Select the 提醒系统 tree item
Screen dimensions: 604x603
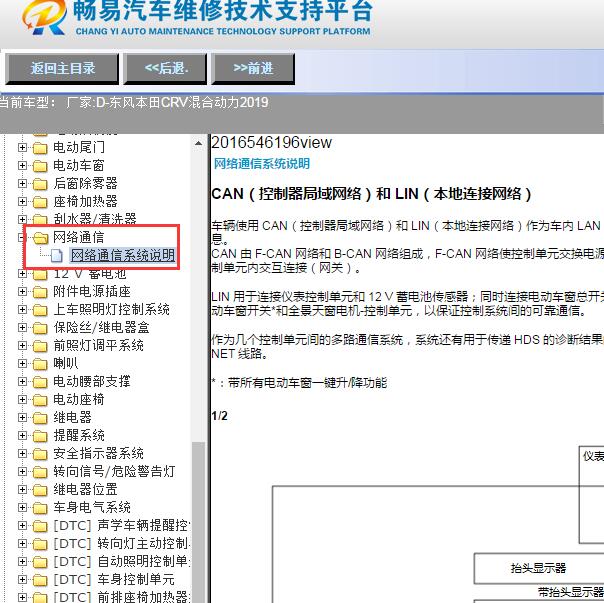point(79,435)
